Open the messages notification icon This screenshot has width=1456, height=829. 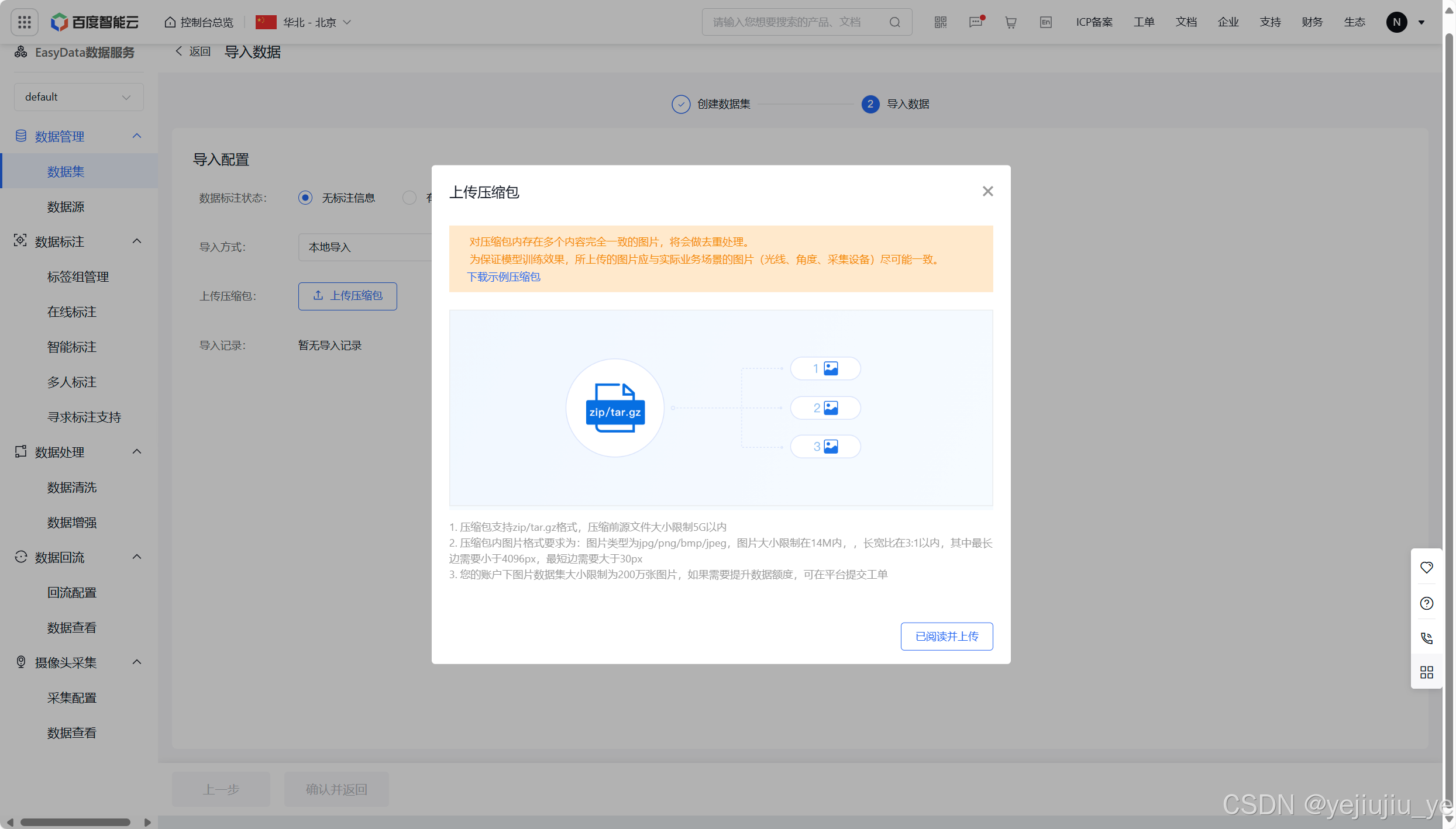click(x=976, y=22)
